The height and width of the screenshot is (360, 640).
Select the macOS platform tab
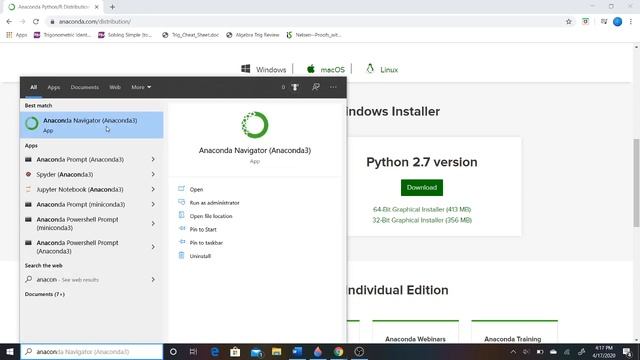coord(326,69)
